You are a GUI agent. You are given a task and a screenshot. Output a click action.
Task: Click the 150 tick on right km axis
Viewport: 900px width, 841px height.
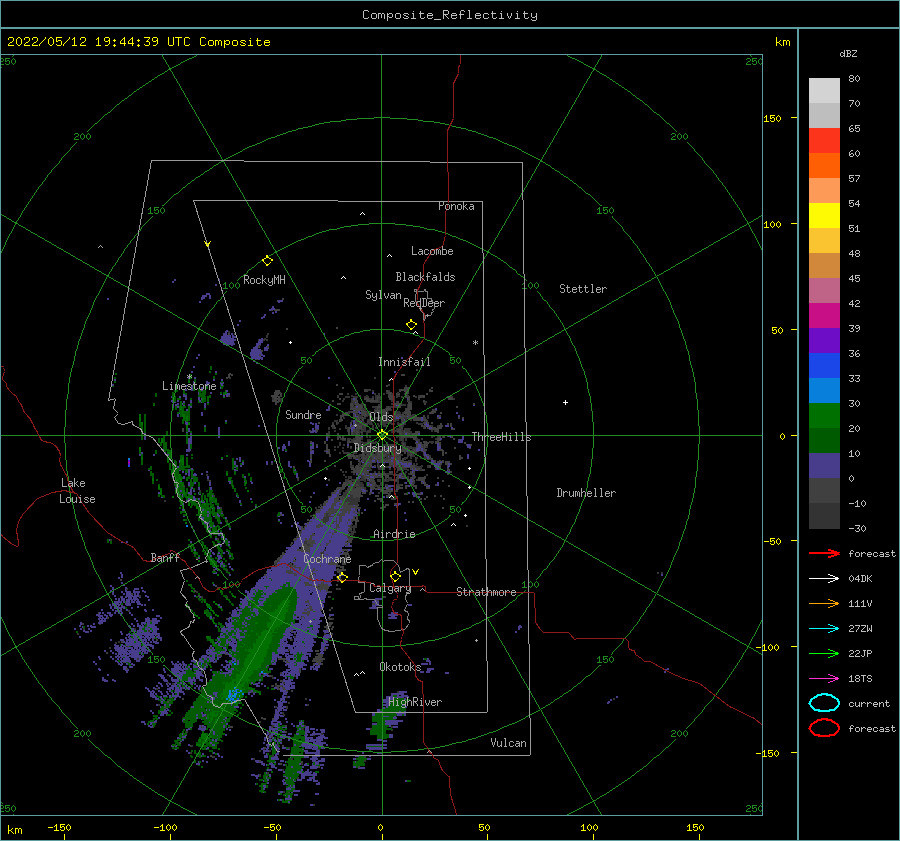coord(772,118)
